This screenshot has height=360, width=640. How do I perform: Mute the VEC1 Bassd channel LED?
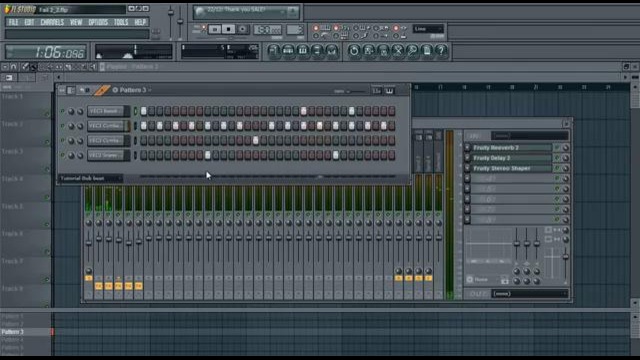(x=62, y=111)
